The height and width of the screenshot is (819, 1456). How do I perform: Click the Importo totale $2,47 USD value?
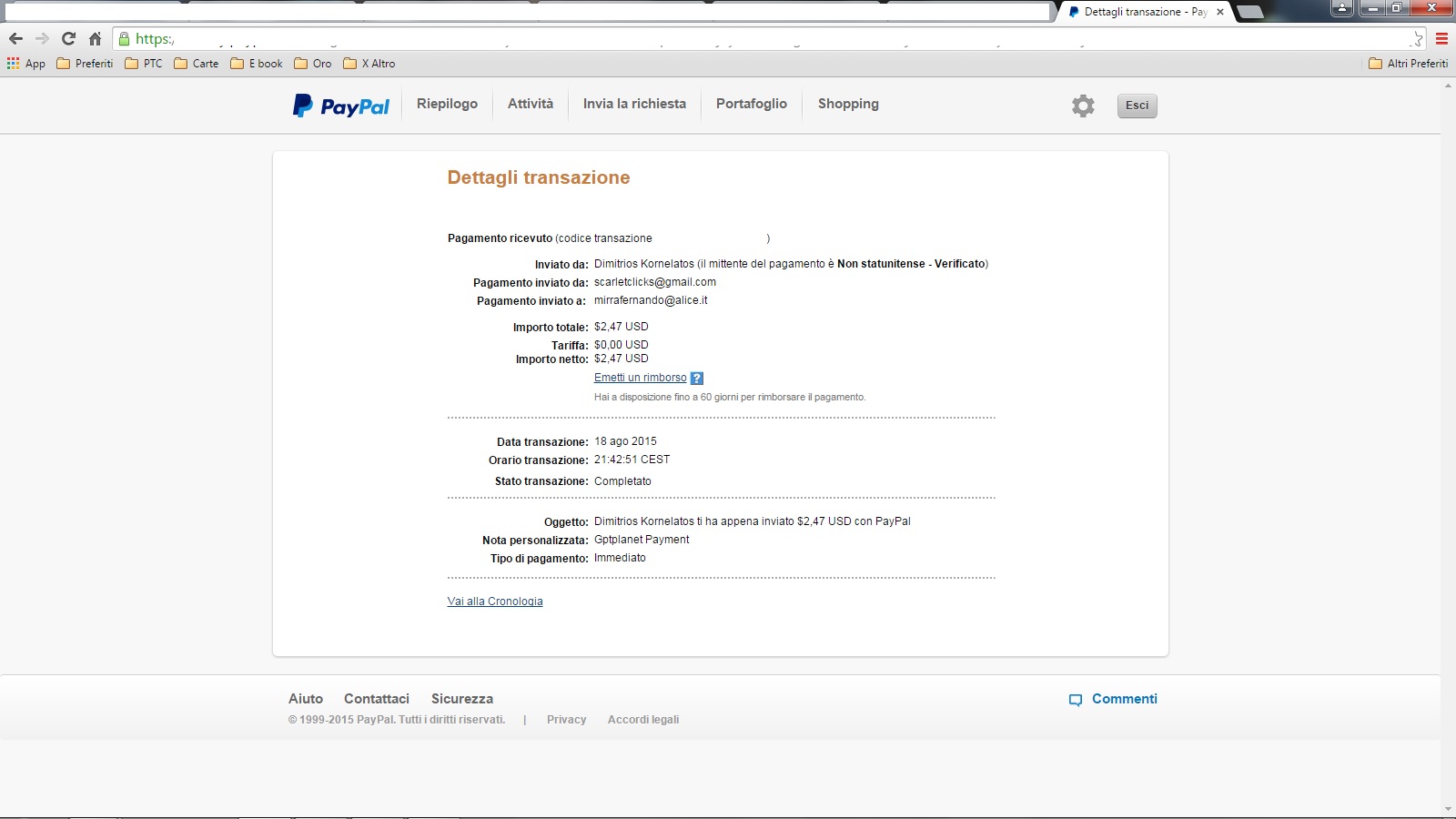tap(622, 327)
